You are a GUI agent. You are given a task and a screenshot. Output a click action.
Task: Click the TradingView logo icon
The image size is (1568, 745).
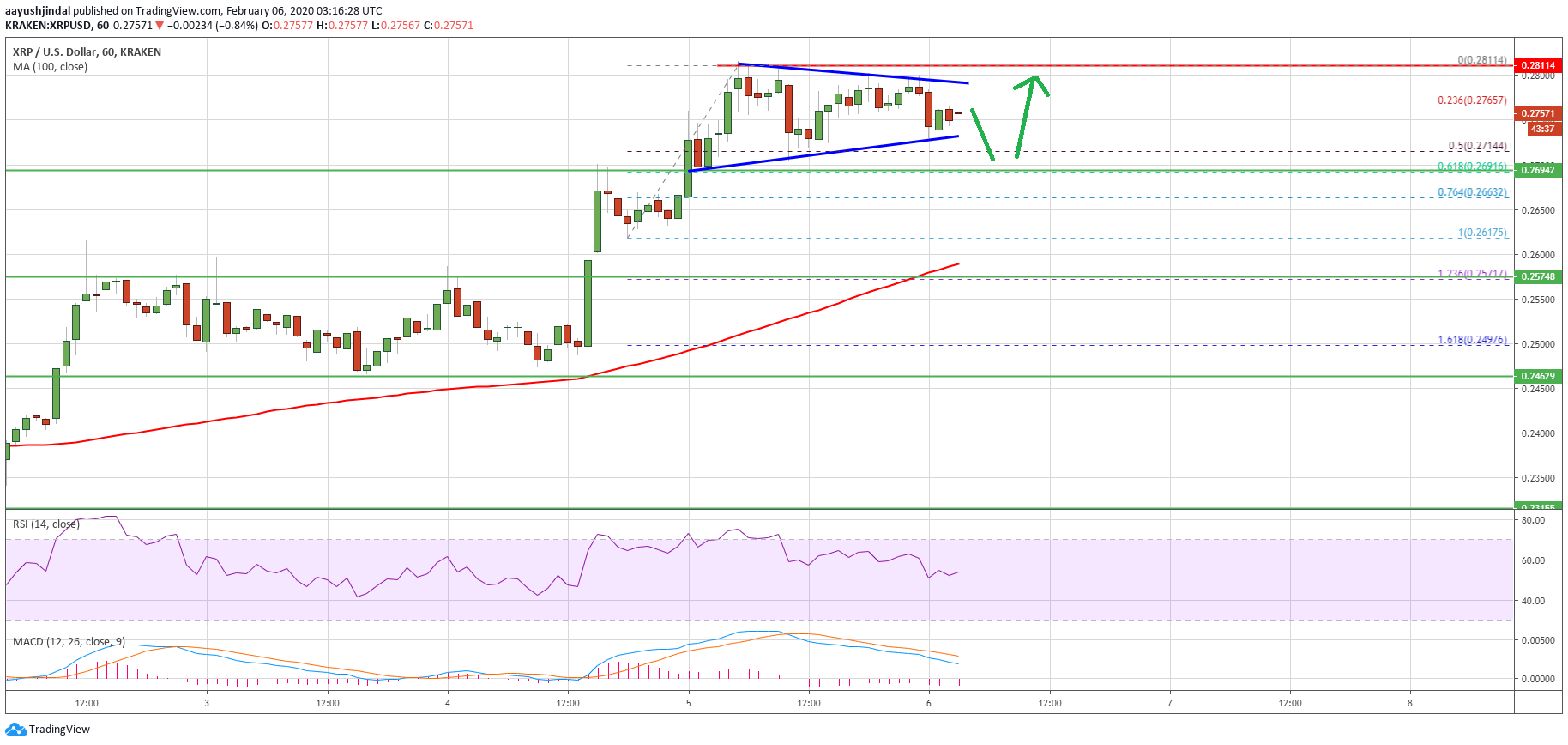coord(15,729)
